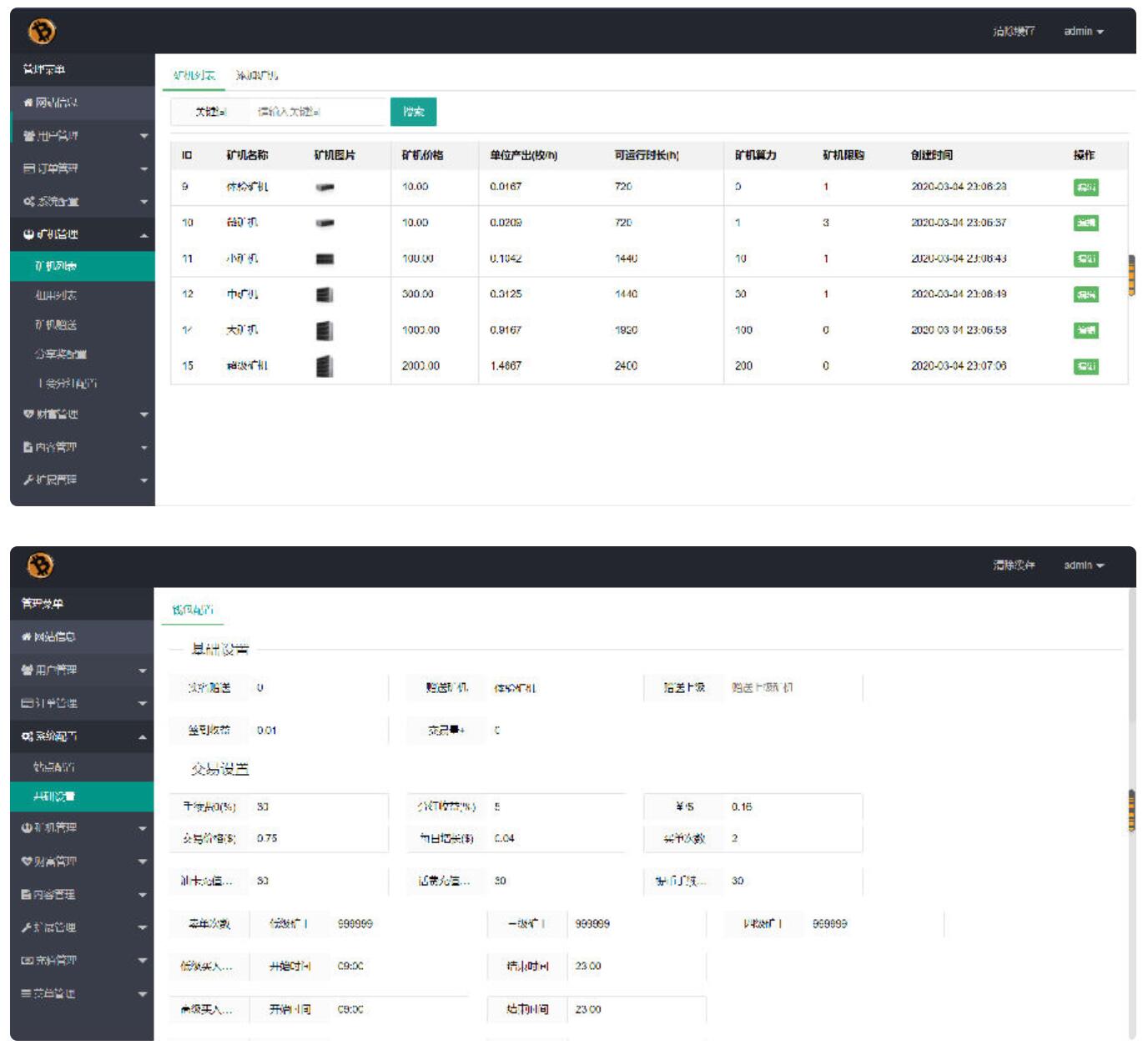Open the admin dropdown above the miner table

coord(1084,32)
